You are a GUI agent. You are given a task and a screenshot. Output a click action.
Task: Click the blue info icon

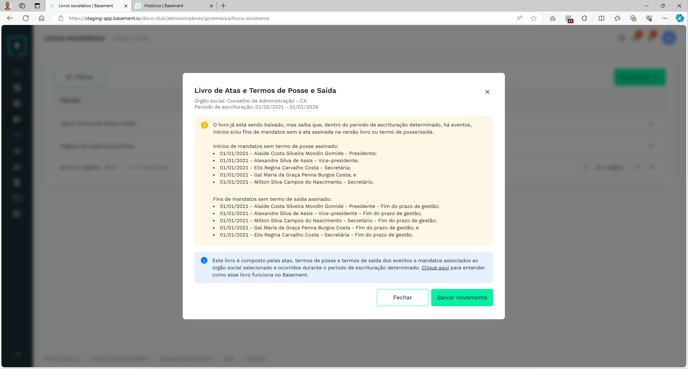[204, 261]
